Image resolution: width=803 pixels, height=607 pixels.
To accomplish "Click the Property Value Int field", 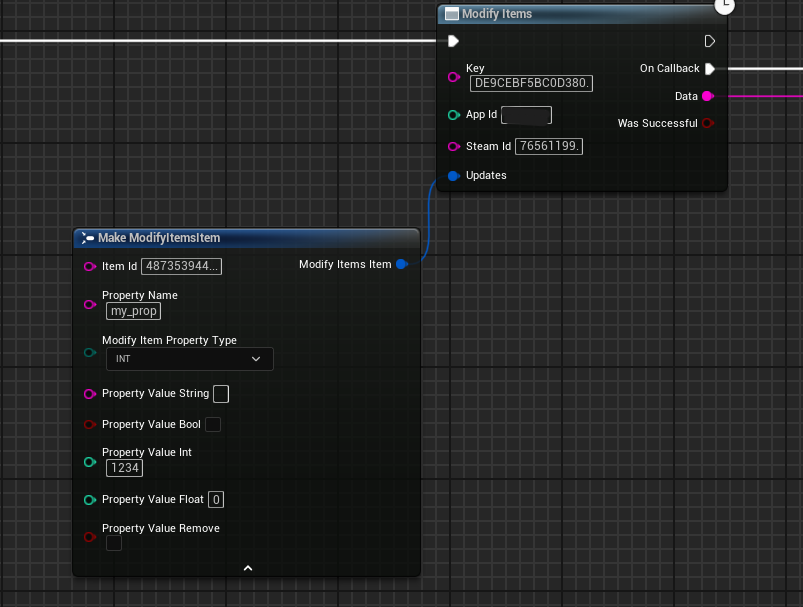I will 125,467.
